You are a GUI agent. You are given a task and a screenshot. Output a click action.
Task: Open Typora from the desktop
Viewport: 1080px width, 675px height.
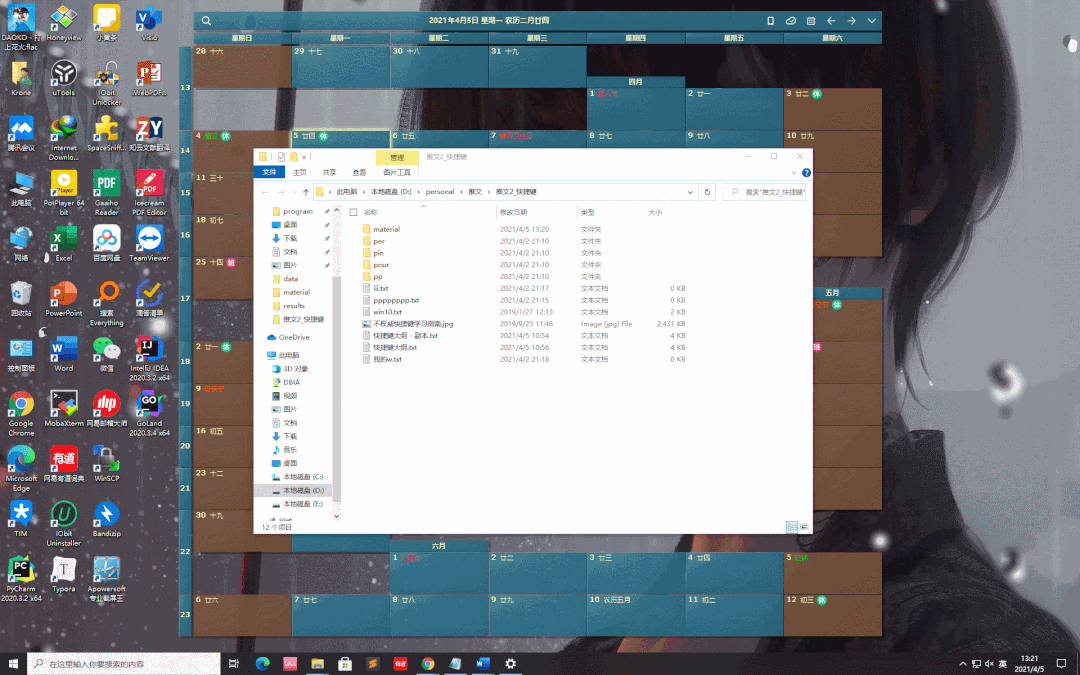click(x=62, y=570)
